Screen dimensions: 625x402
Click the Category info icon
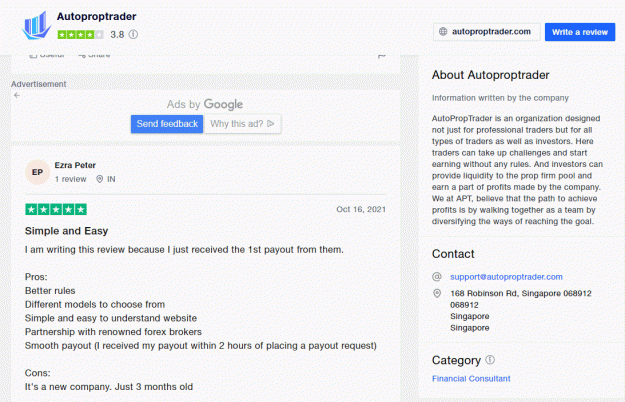[x=490, y=360]
